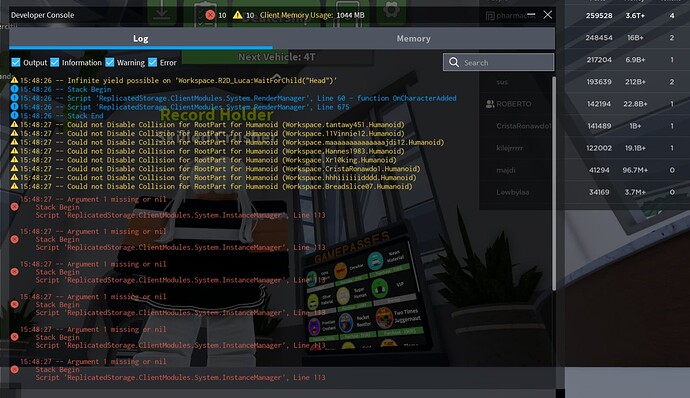Toggle the Information filter checkbox
This screenshot has width=690, height=398.
tap(55, 63)
